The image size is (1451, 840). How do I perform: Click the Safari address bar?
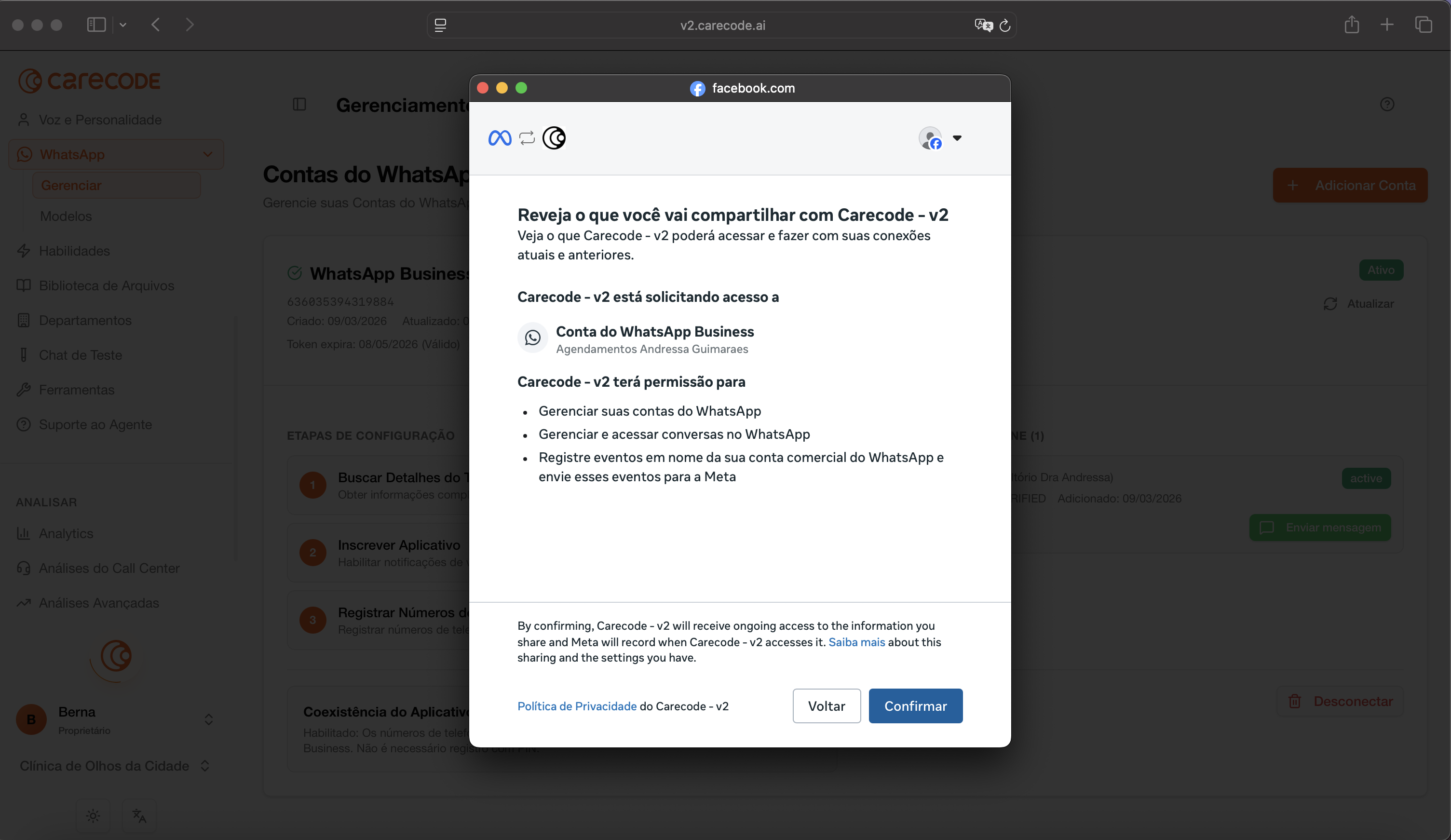point(722,26)
